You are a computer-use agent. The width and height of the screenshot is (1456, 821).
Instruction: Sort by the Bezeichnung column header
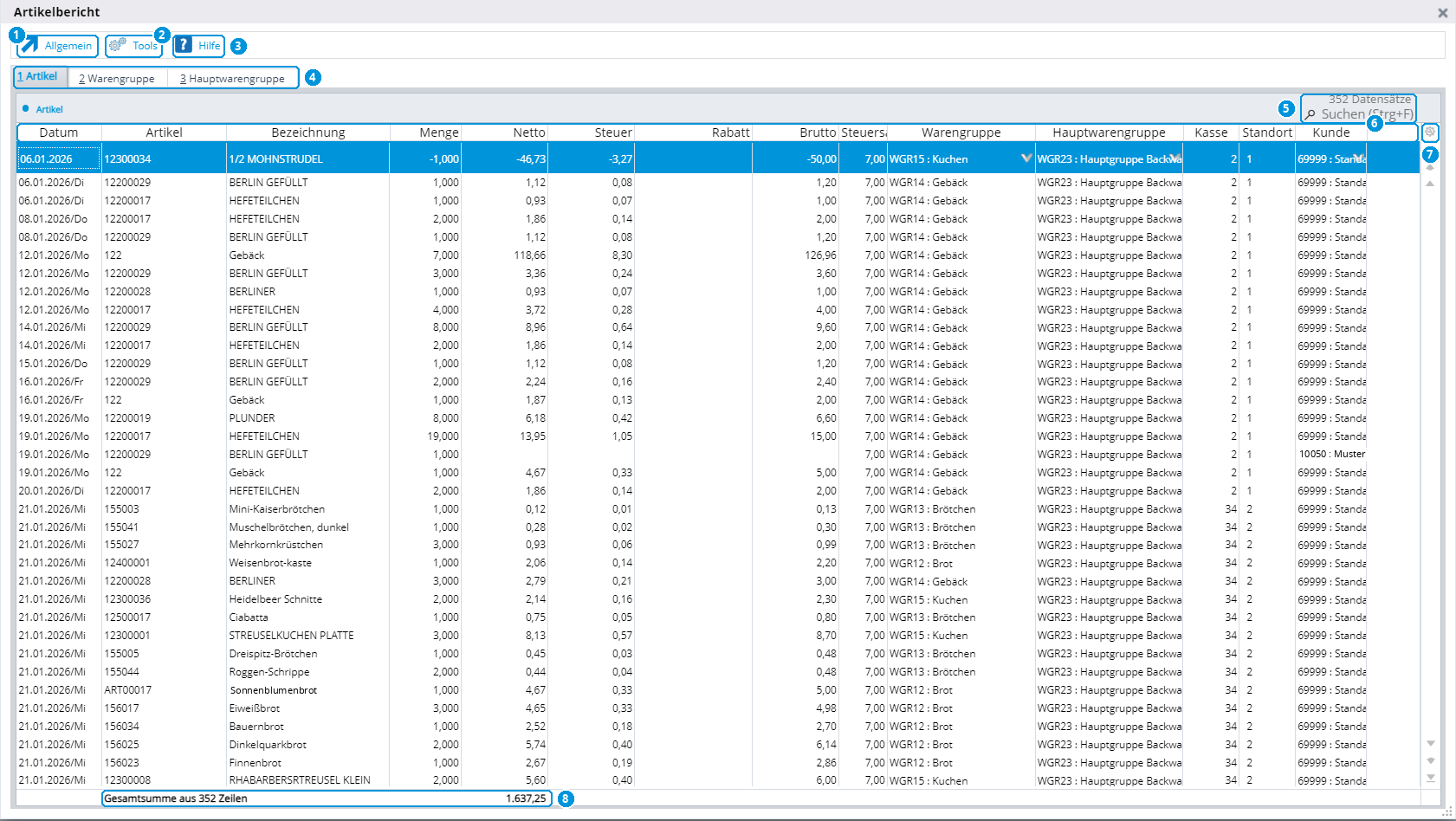[308, 133]
